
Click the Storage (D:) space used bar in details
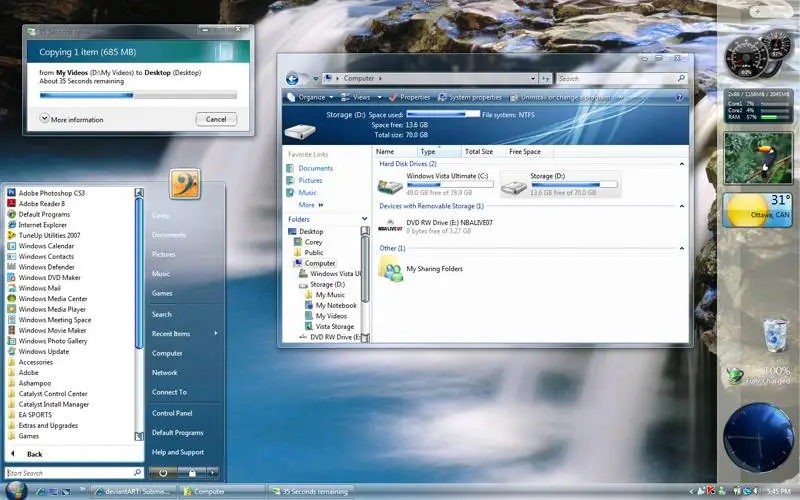[443, 114]
